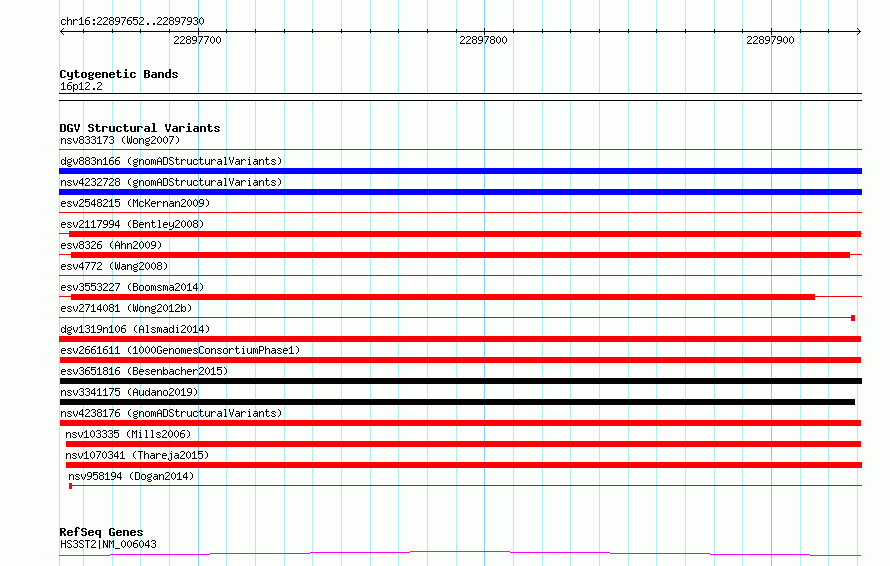Open the DGV Structural Variants track heading
The image size is (890, 566).
pyautogui.click(x=140, y=128)
